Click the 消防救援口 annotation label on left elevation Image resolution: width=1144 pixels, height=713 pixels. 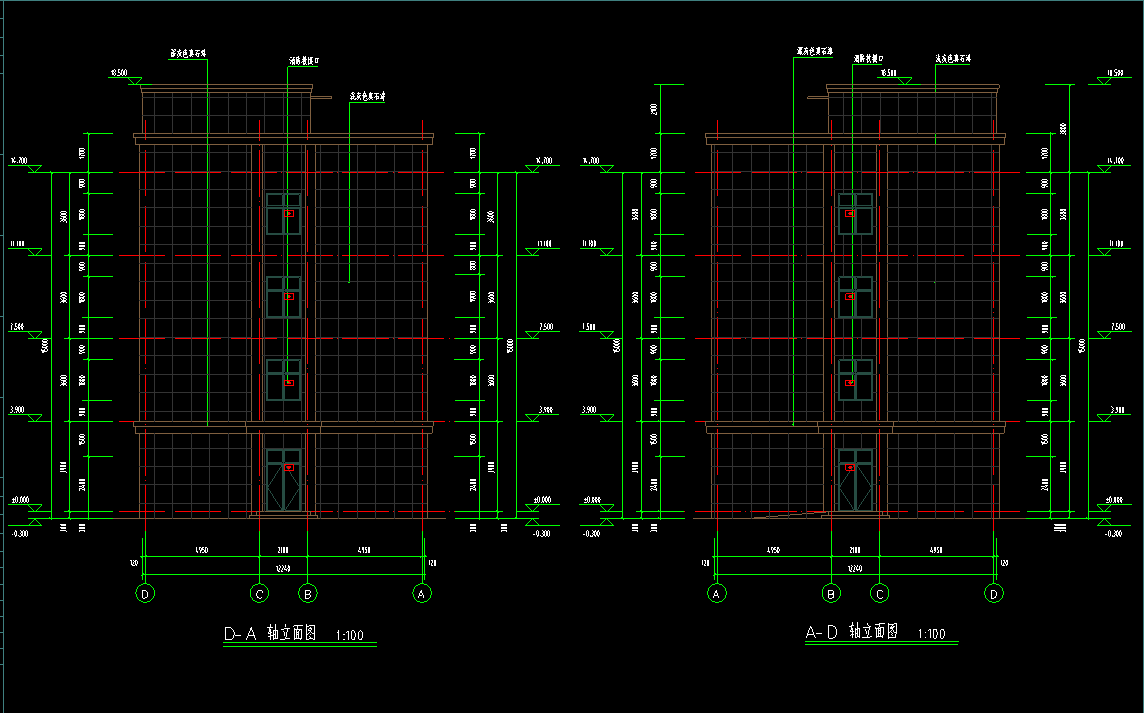304,62
